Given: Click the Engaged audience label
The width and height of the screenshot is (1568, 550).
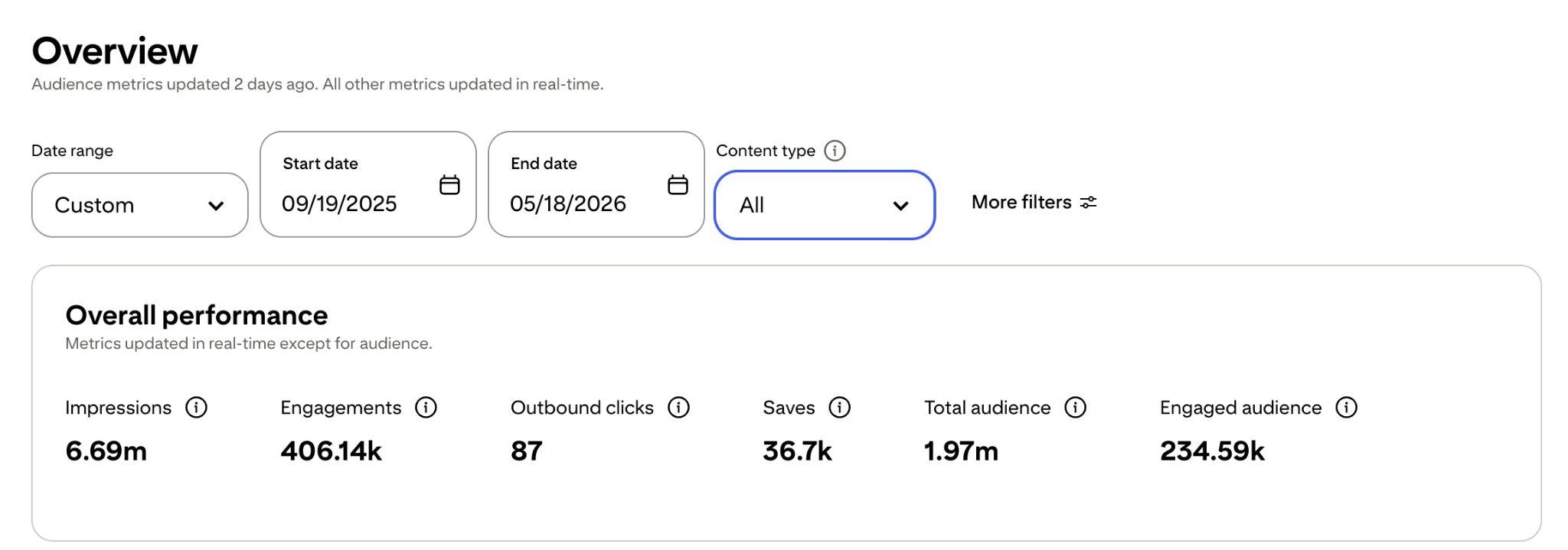Looking at the screenshot, I should (1240, 408).
